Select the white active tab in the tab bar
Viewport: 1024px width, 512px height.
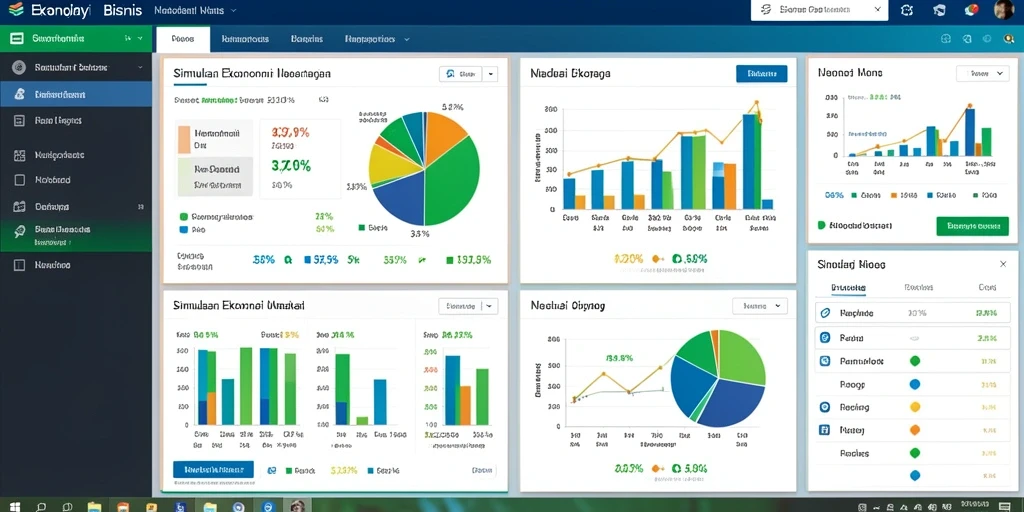point(184,39)
